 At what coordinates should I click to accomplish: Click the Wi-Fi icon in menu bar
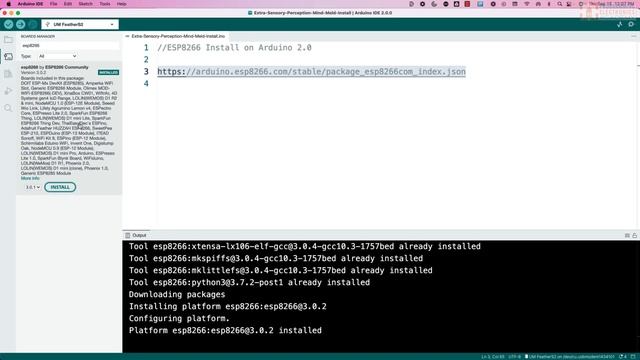point(527,4)
